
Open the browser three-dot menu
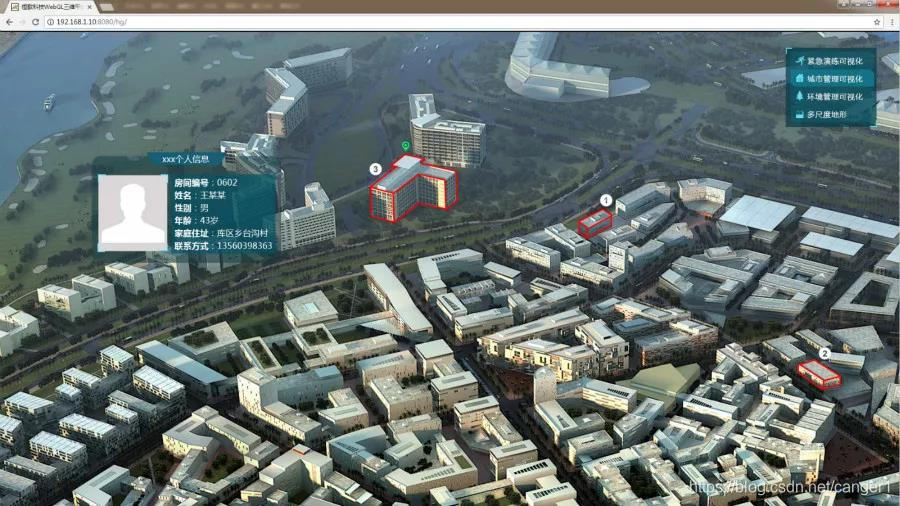point(893,22)
